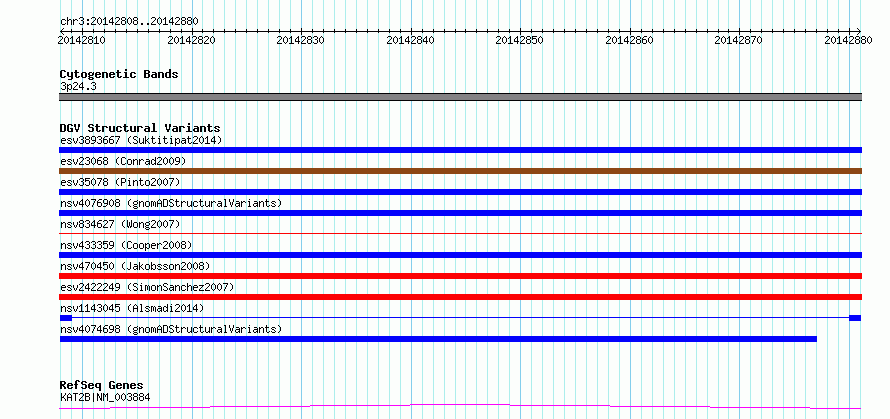Click ruler position 20142880
This screenshot has height=419, width=890.
point(848,40)
